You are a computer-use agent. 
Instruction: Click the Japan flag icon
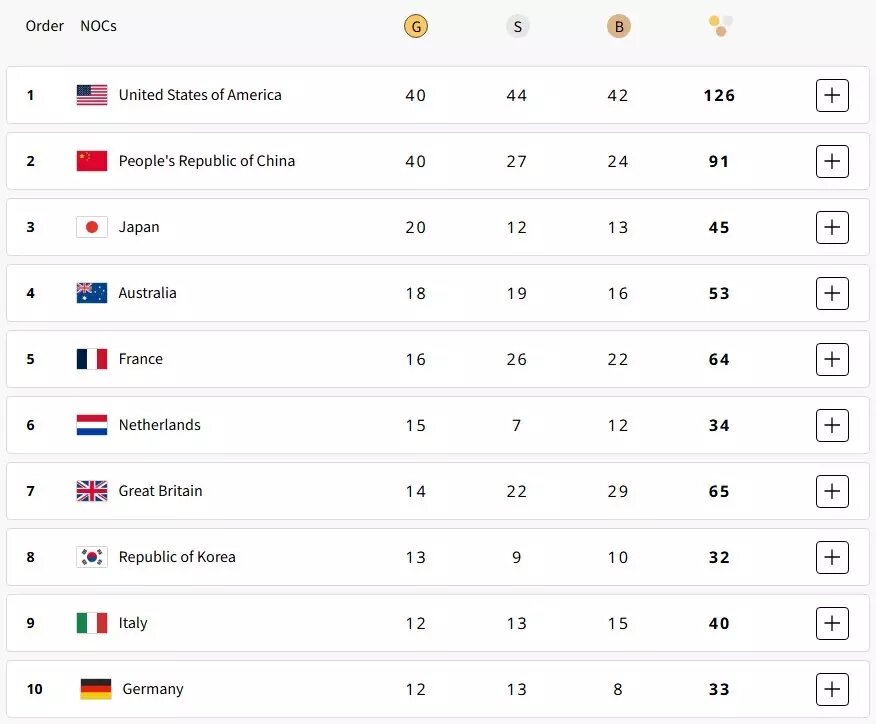(91, 227)
